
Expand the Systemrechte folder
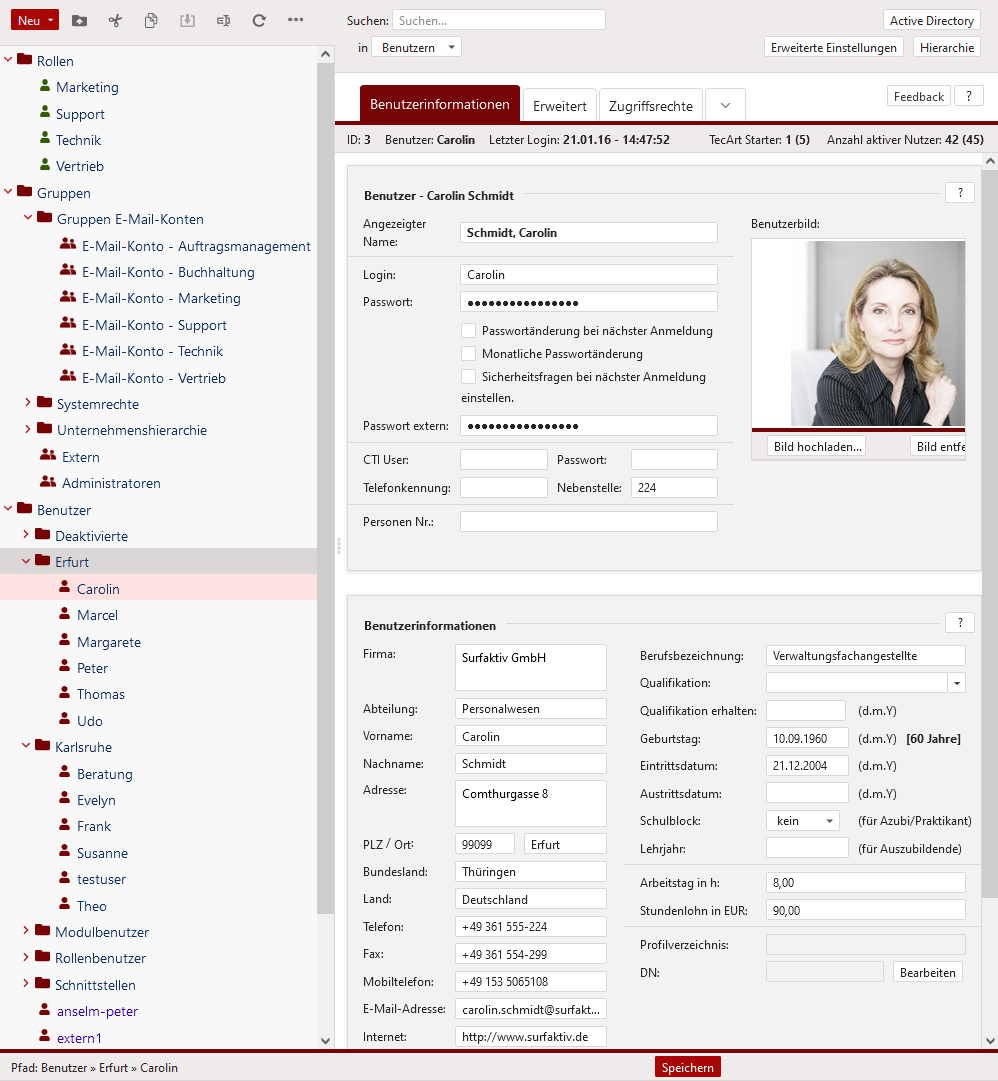(x=28, y=404)
